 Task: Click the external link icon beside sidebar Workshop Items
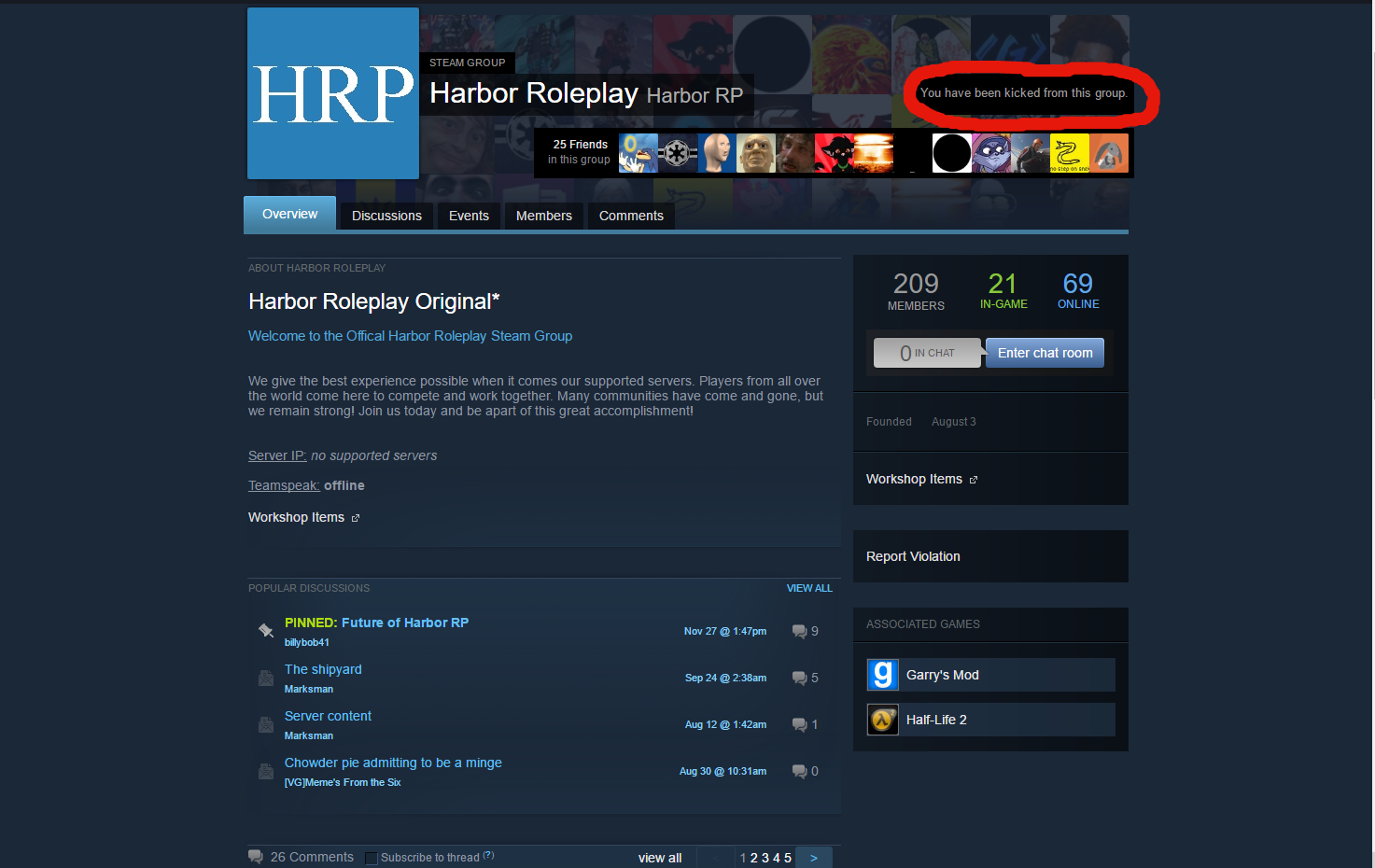click(974, 480)
